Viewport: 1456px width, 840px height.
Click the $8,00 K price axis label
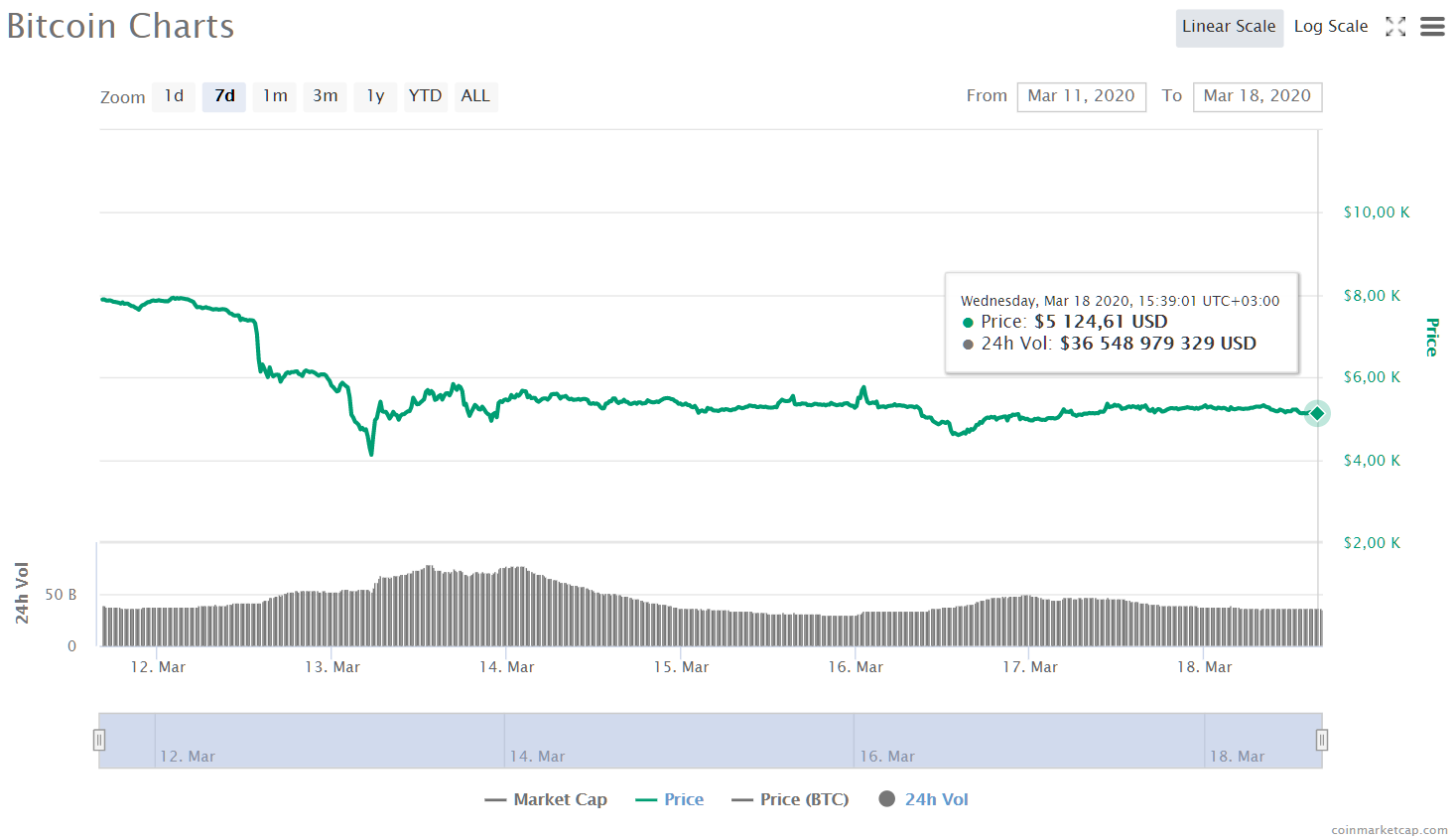pos(1372,296)
